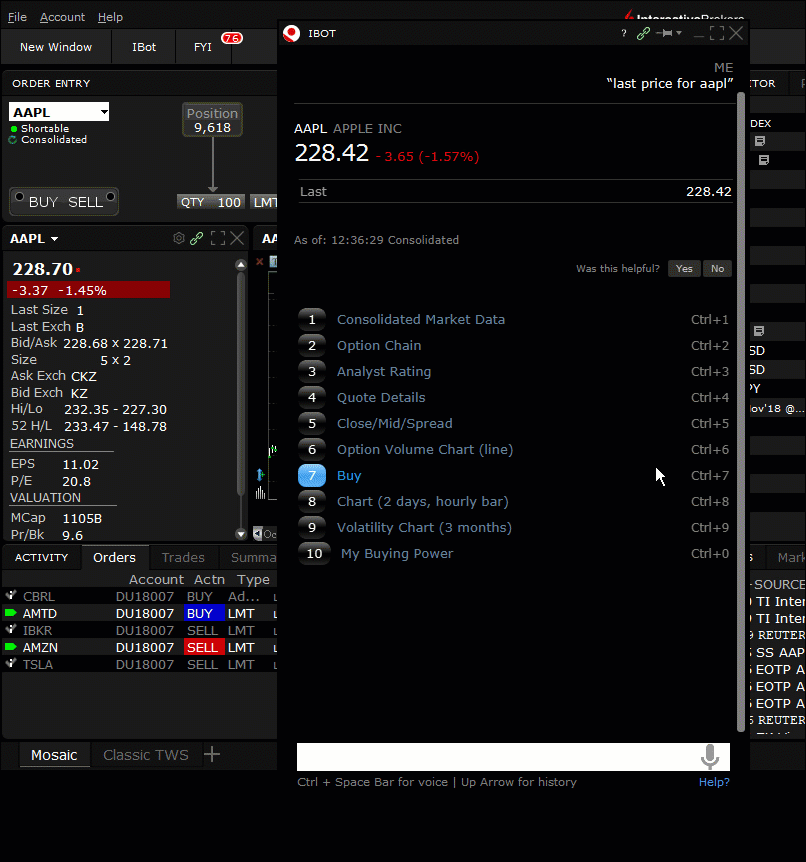Select number 1 Consolidated Market Data badge
This screenshot has height=862, width=806.
[x=312, y=319]
